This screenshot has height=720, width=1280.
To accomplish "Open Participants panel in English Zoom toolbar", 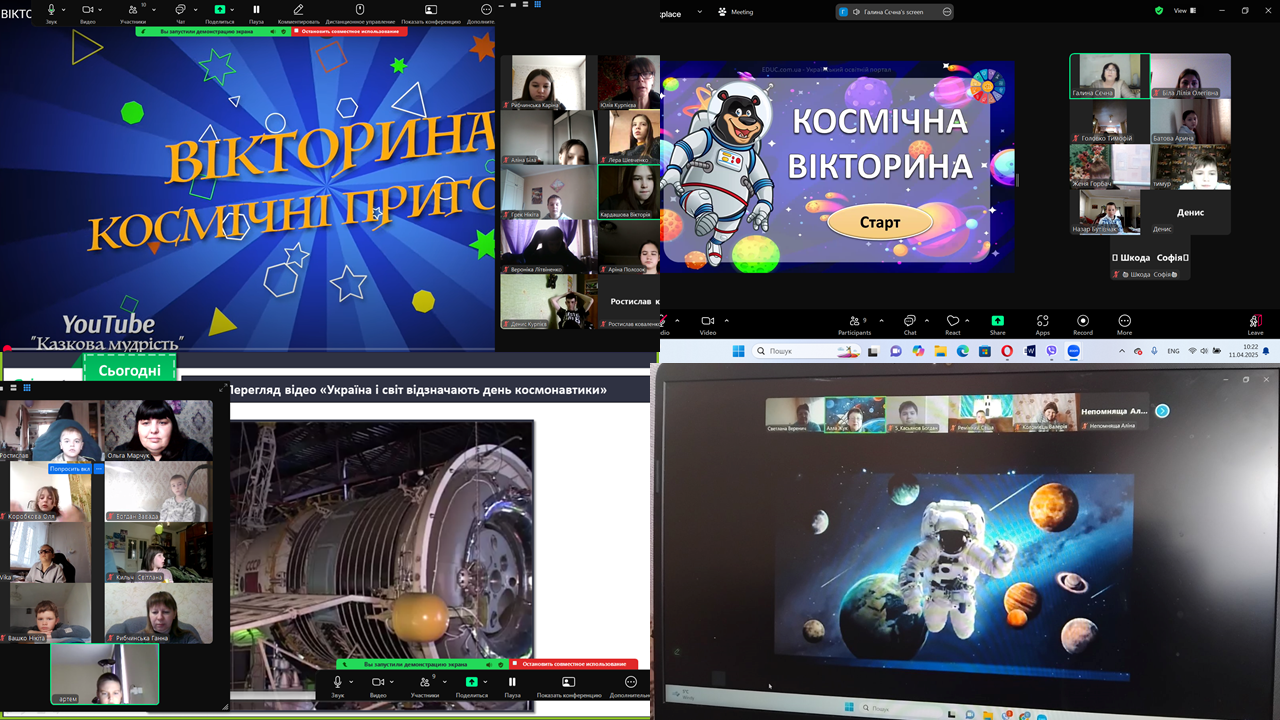I will coord(855,325).
